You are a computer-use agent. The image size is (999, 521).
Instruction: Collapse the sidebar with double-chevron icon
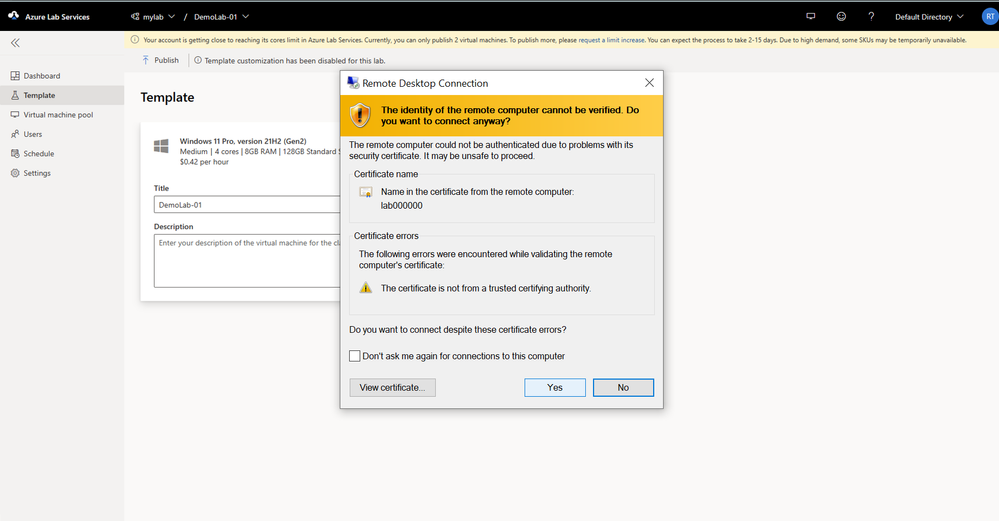click(15, 43)
